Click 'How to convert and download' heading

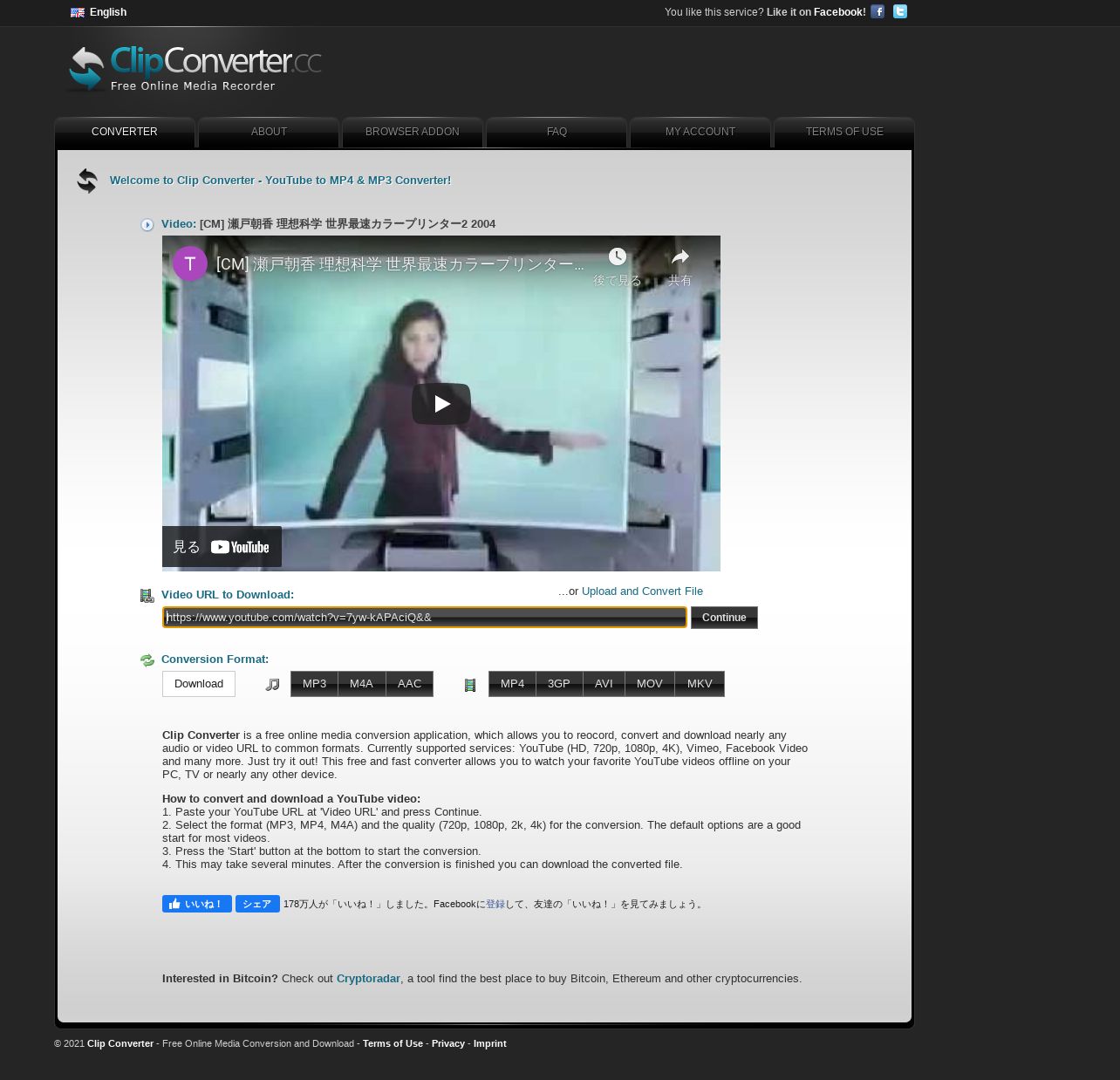(x=291, y=799)
